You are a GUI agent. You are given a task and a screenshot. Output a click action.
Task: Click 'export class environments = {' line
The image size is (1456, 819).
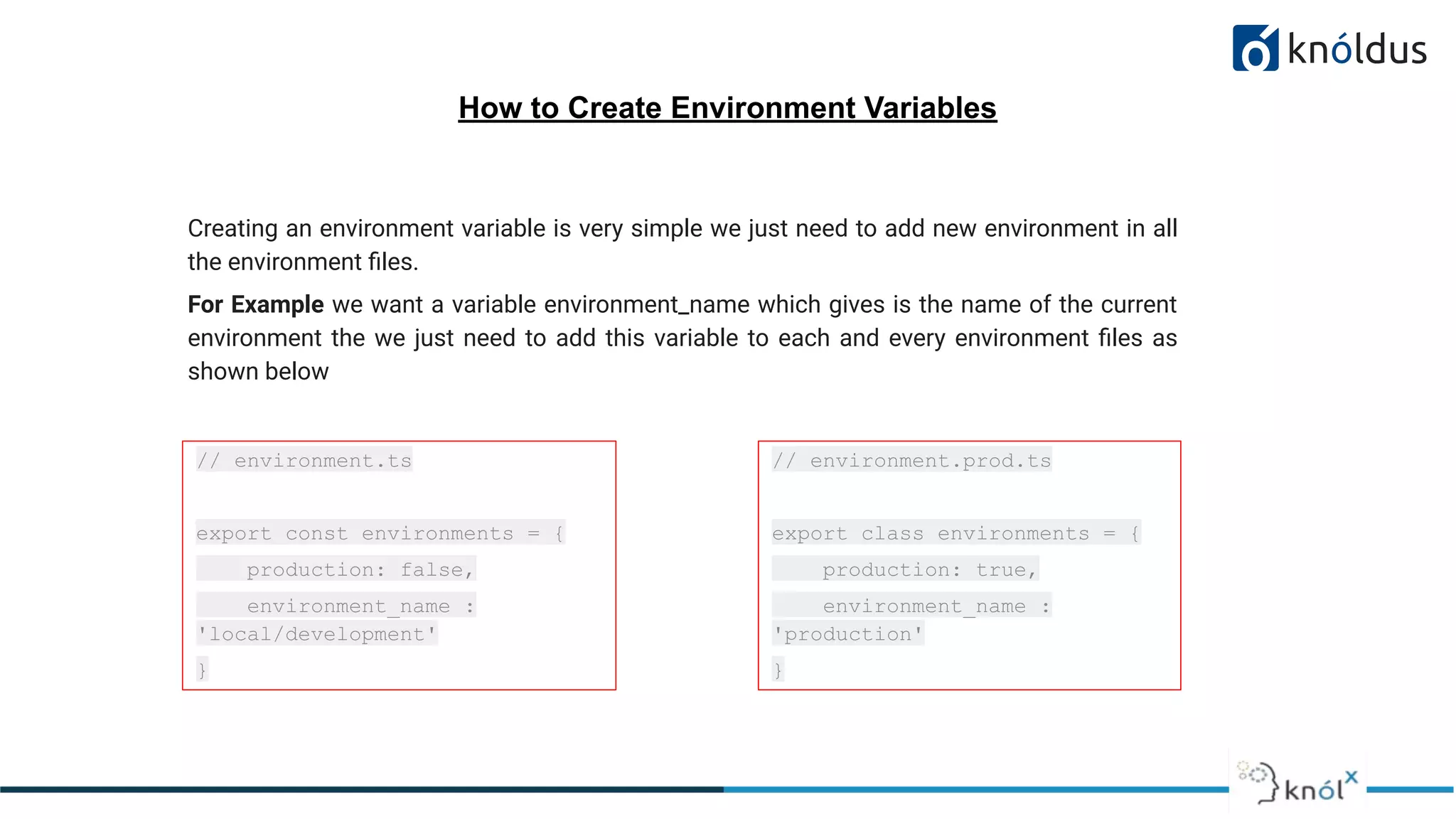pos(956,533)
